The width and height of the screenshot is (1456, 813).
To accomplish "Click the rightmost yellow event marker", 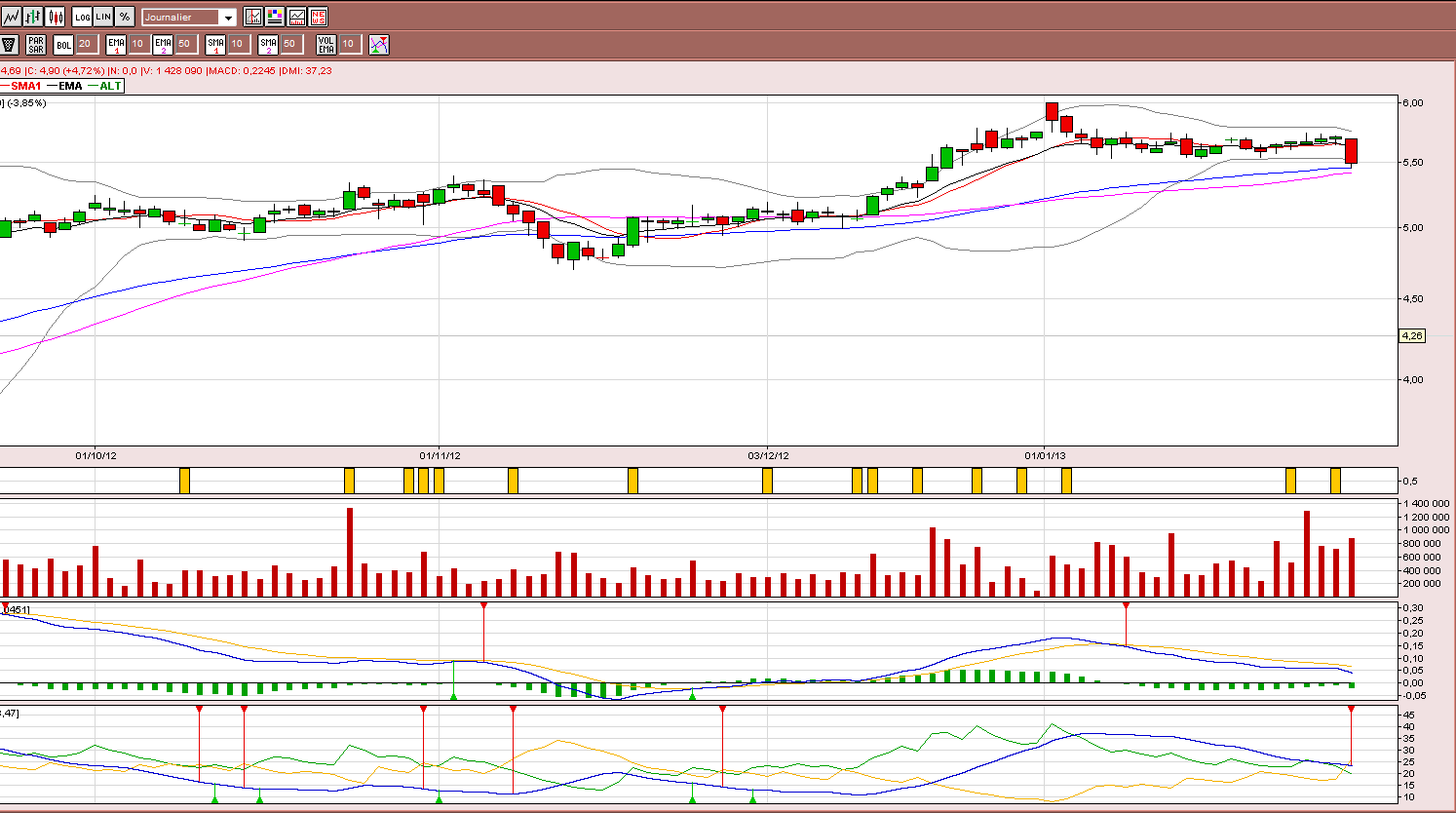I will [1335, 481].
